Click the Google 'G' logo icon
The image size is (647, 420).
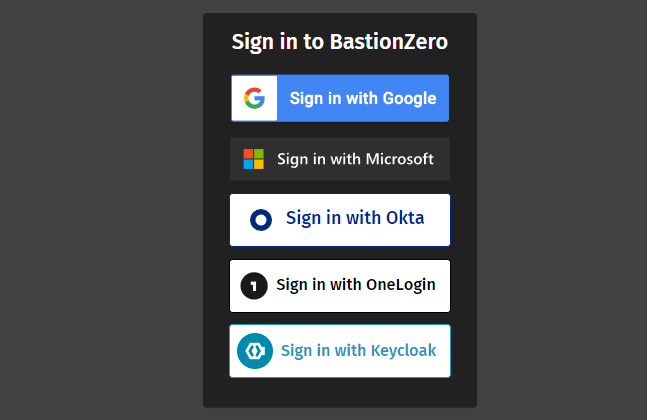point(254,98)
